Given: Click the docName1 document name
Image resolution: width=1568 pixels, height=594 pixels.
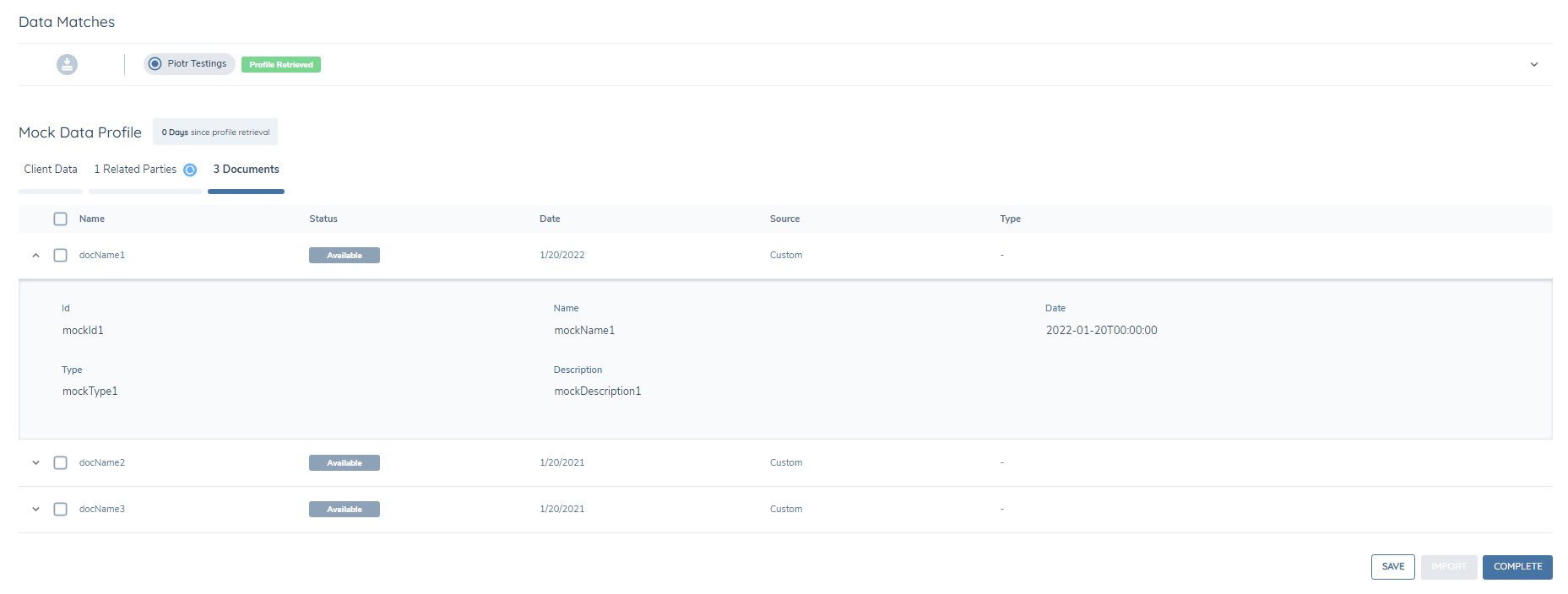Looking at the screenshot, I should coord(102,255).
